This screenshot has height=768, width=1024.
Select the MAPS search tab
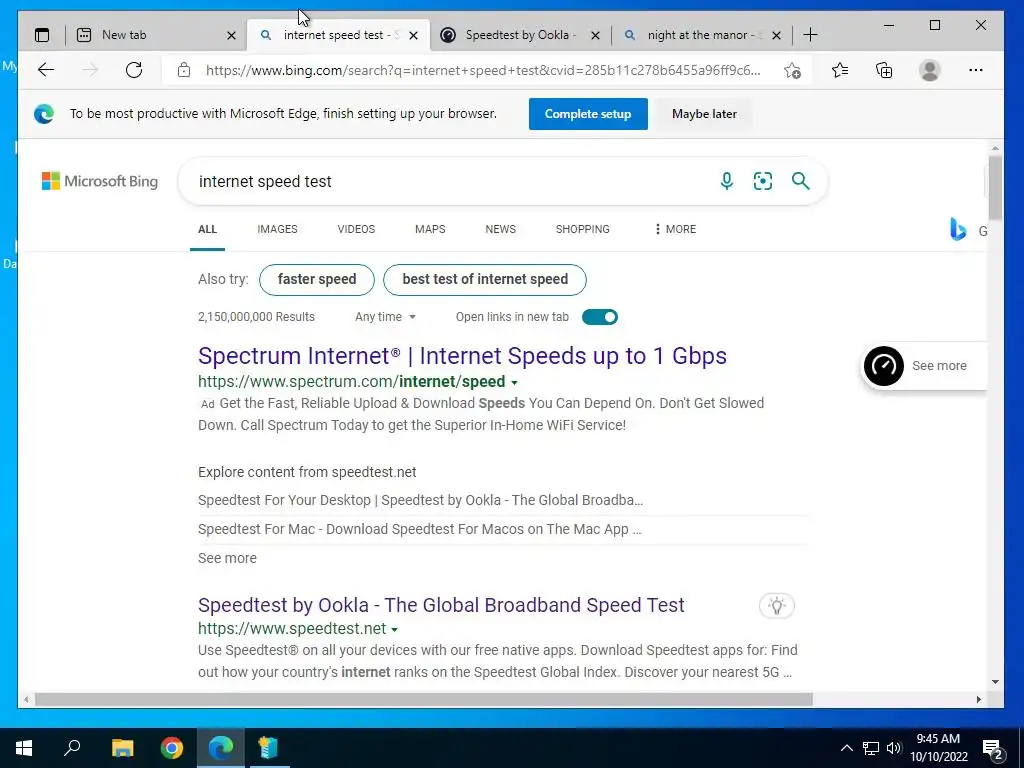430,229
